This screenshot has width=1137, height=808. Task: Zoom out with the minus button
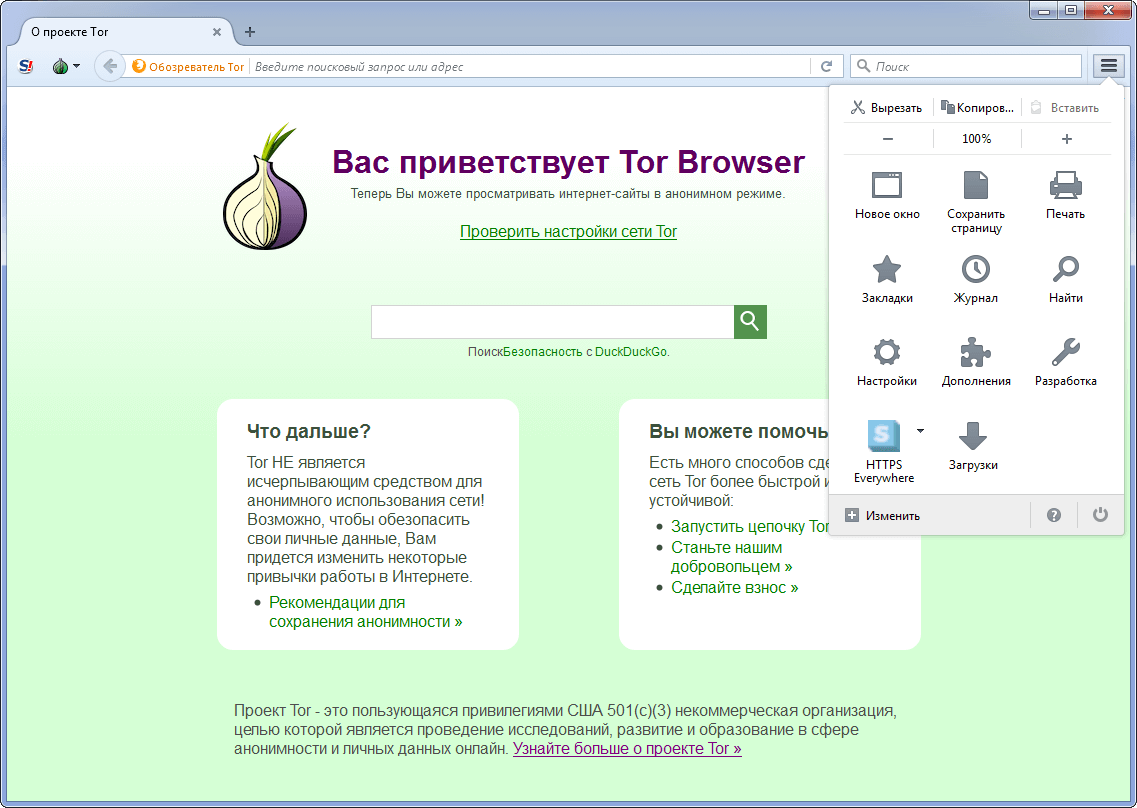pos(888,139)
